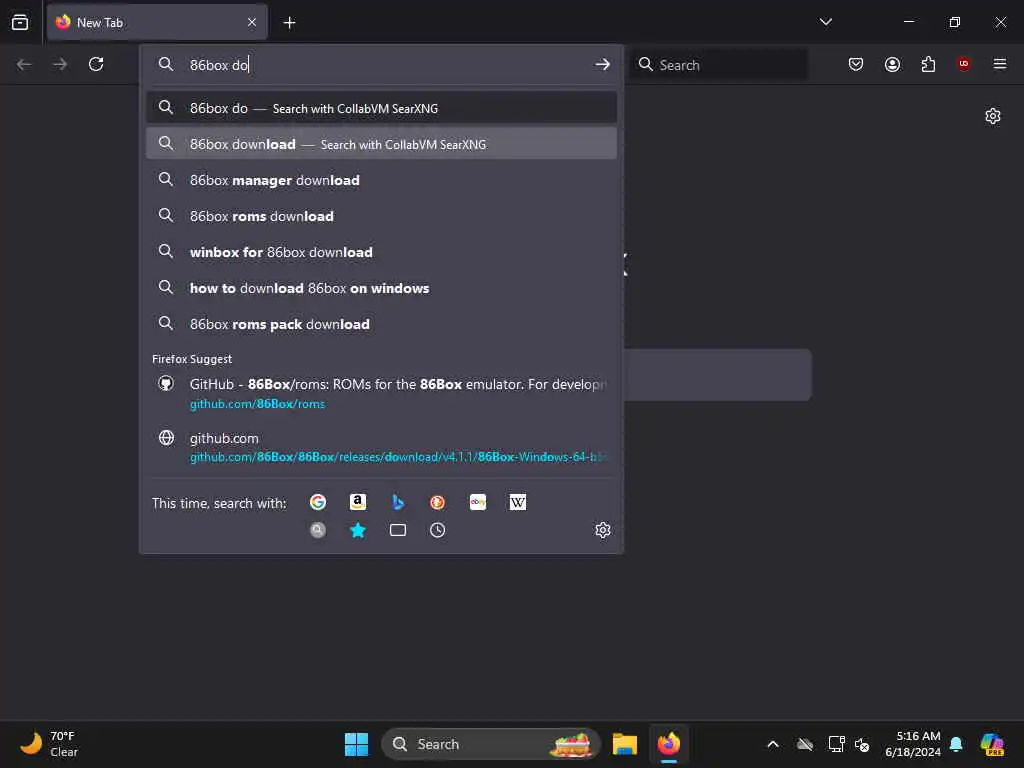The height and width of the screenshot is (768, 1024).
Task: Click the taskbar Search box
Action: point(490,744)
